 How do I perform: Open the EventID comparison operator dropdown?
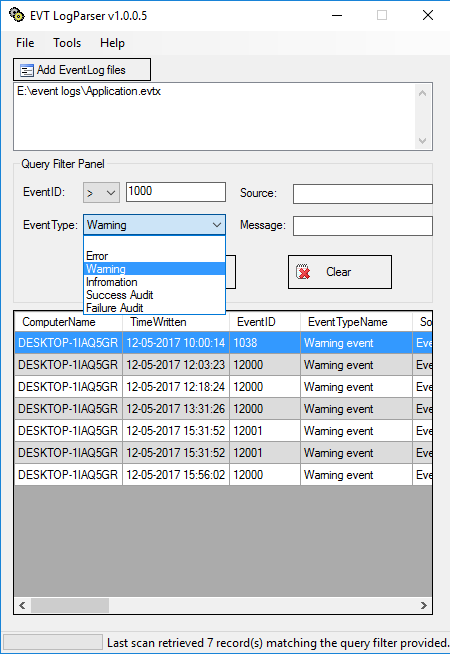(101, 192)
